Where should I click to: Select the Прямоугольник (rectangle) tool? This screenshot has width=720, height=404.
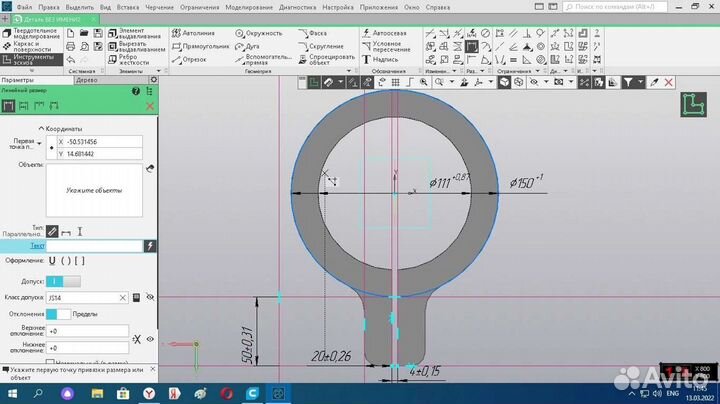tap(204, 46)
